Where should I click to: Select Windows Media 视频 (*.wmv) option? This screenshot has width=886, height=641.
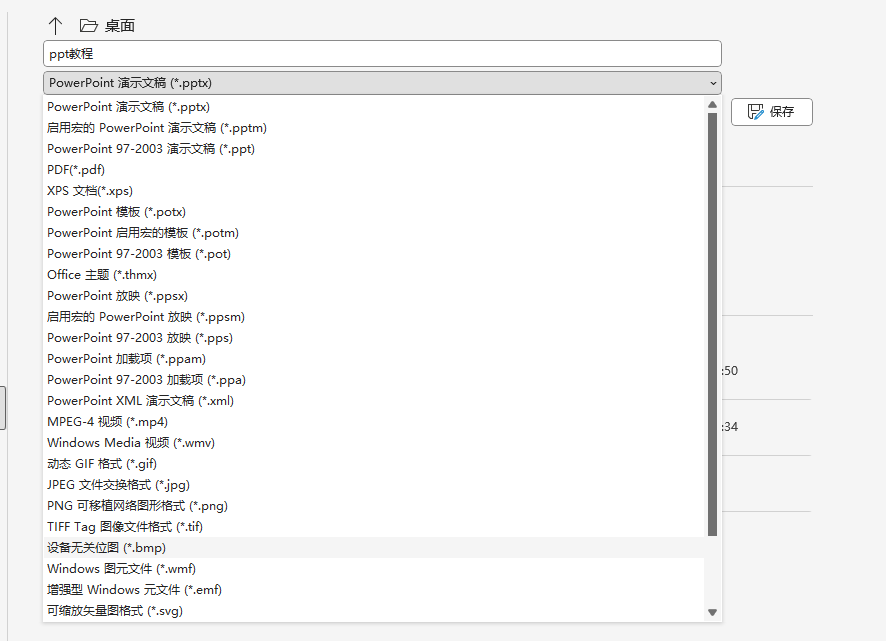[x=130, y=443]
